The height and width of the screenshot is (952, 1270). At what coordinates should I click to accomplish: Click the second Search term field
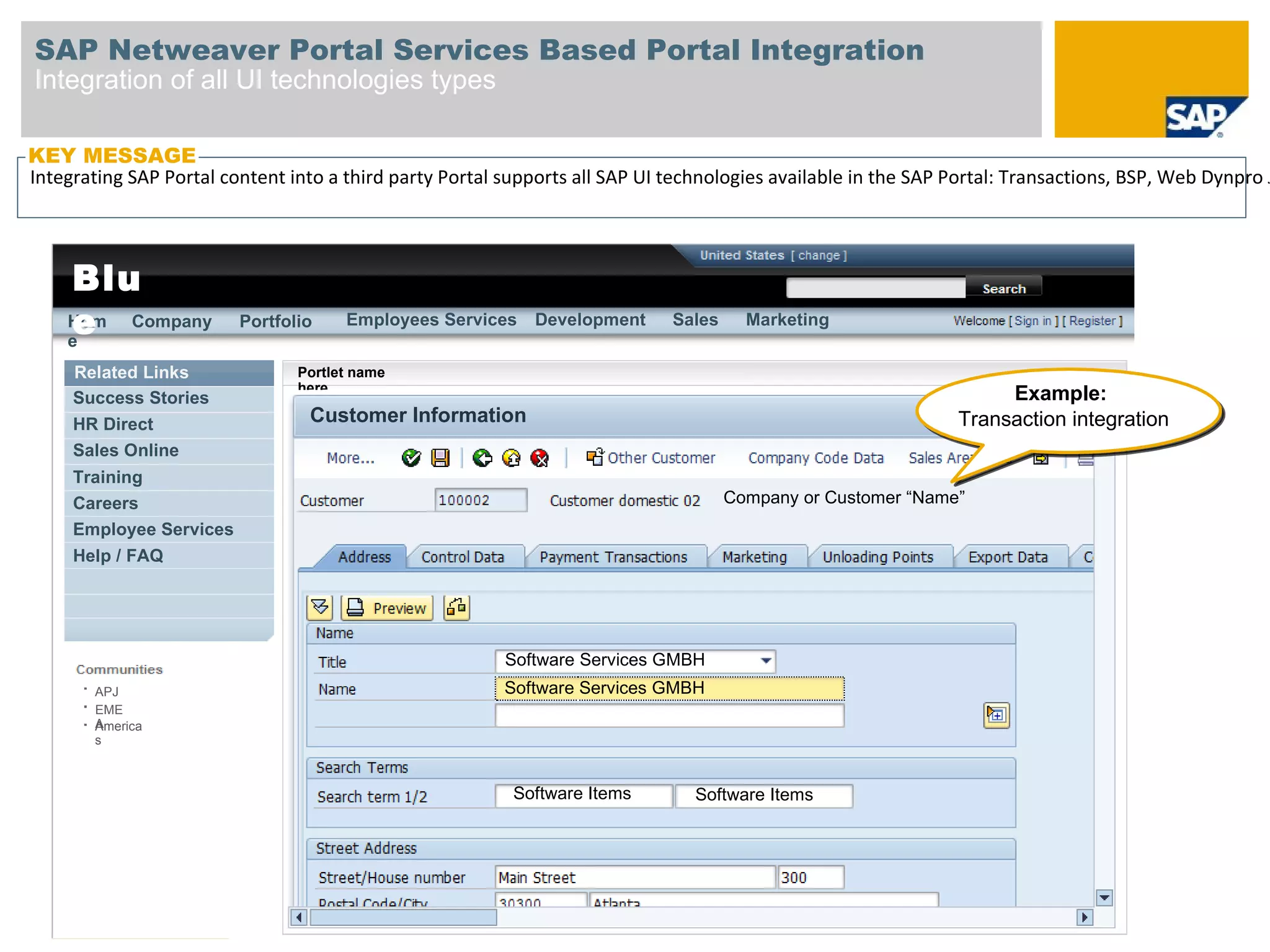[764, 796]
